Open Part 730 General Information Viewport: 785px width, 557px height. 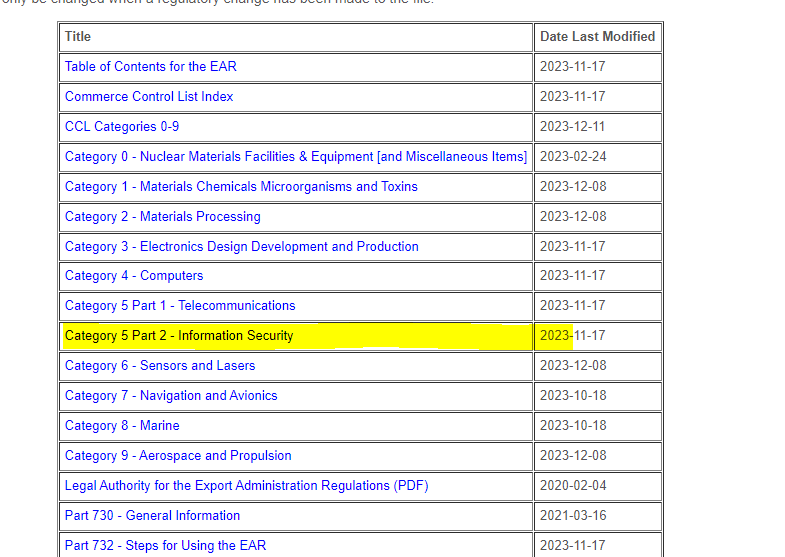point(152,516)
